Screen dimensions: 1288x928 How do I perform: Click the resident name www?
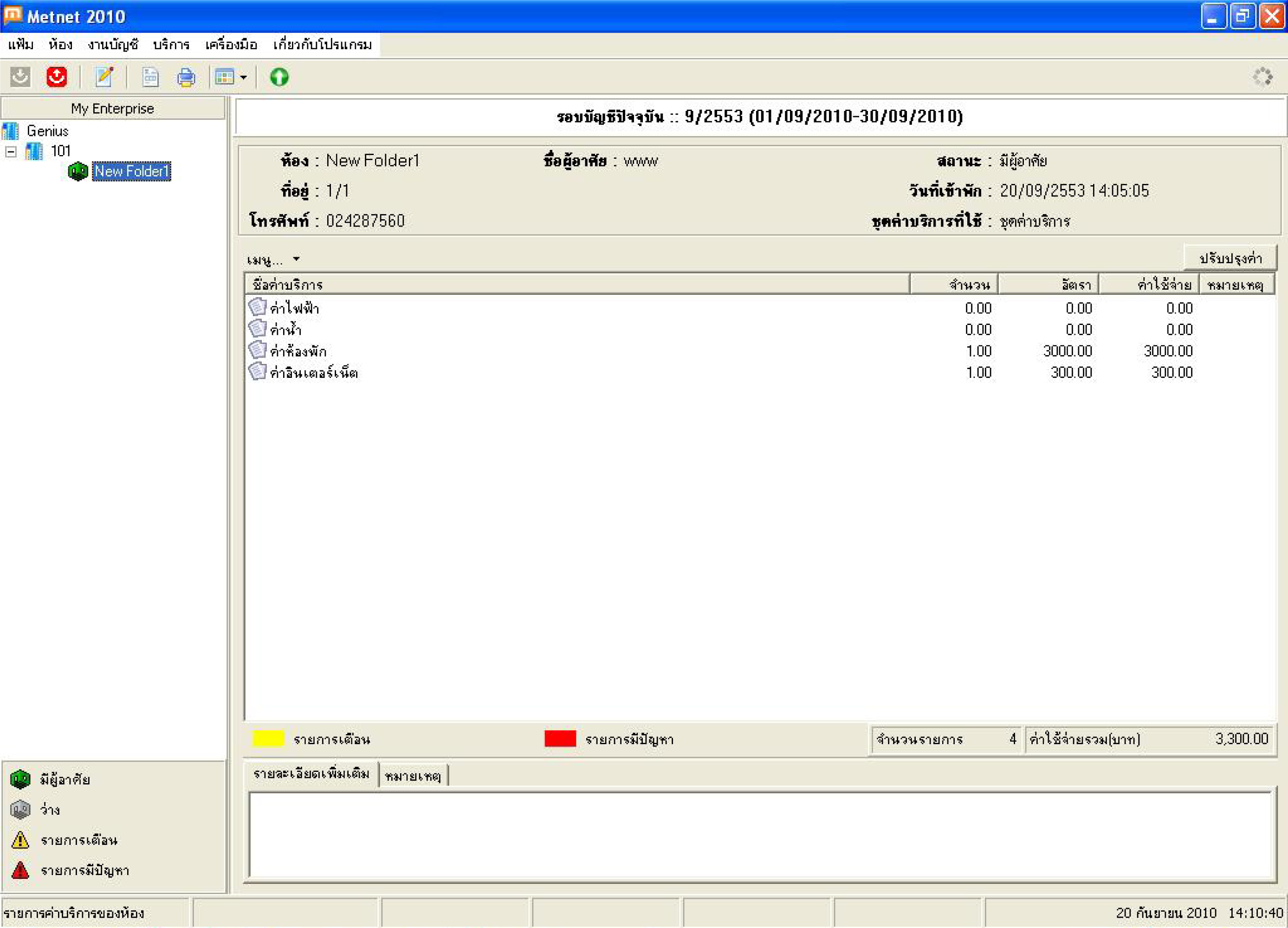(641, 161)
